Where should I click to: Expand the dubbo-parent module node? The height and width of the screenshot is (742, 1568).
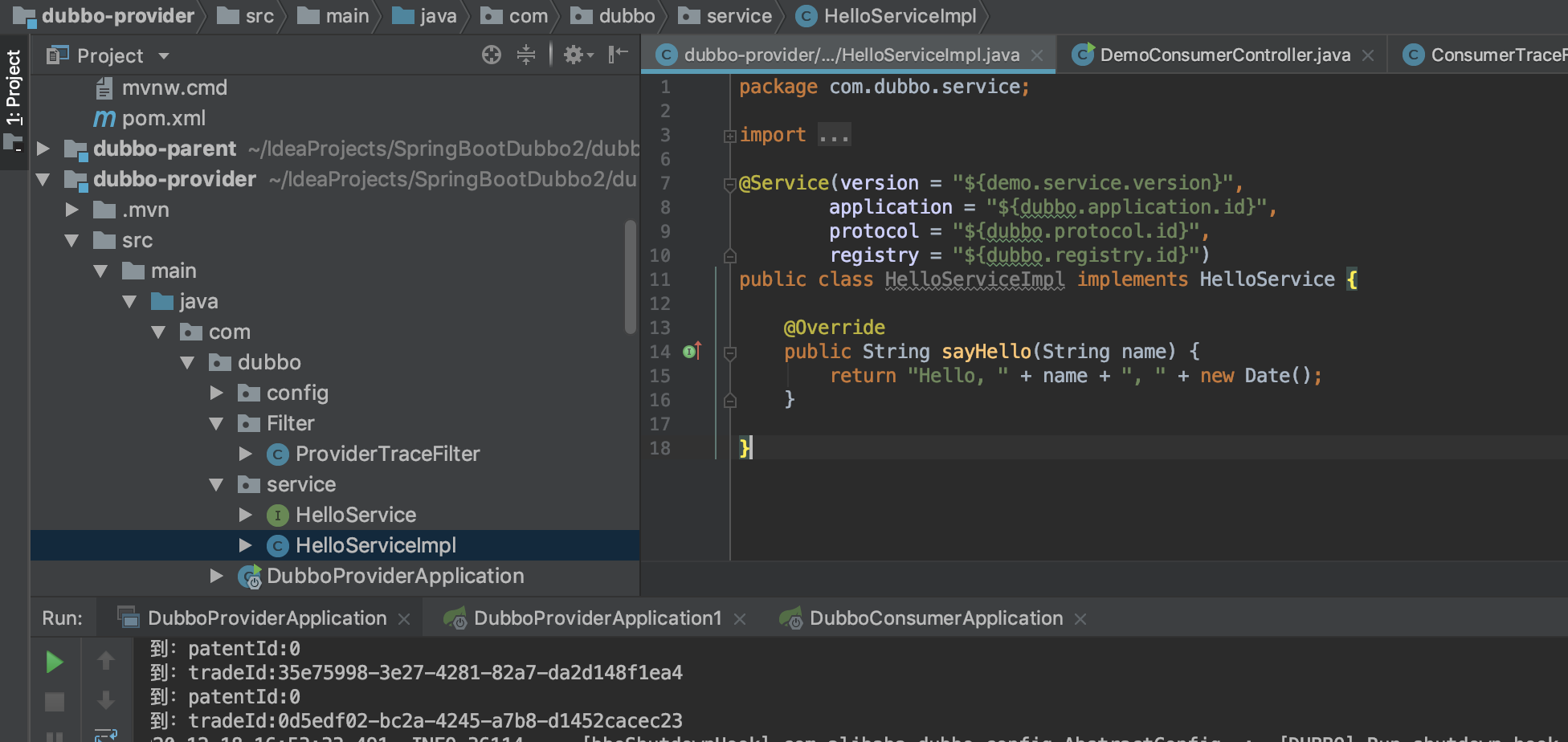click(x=43, y=149)
